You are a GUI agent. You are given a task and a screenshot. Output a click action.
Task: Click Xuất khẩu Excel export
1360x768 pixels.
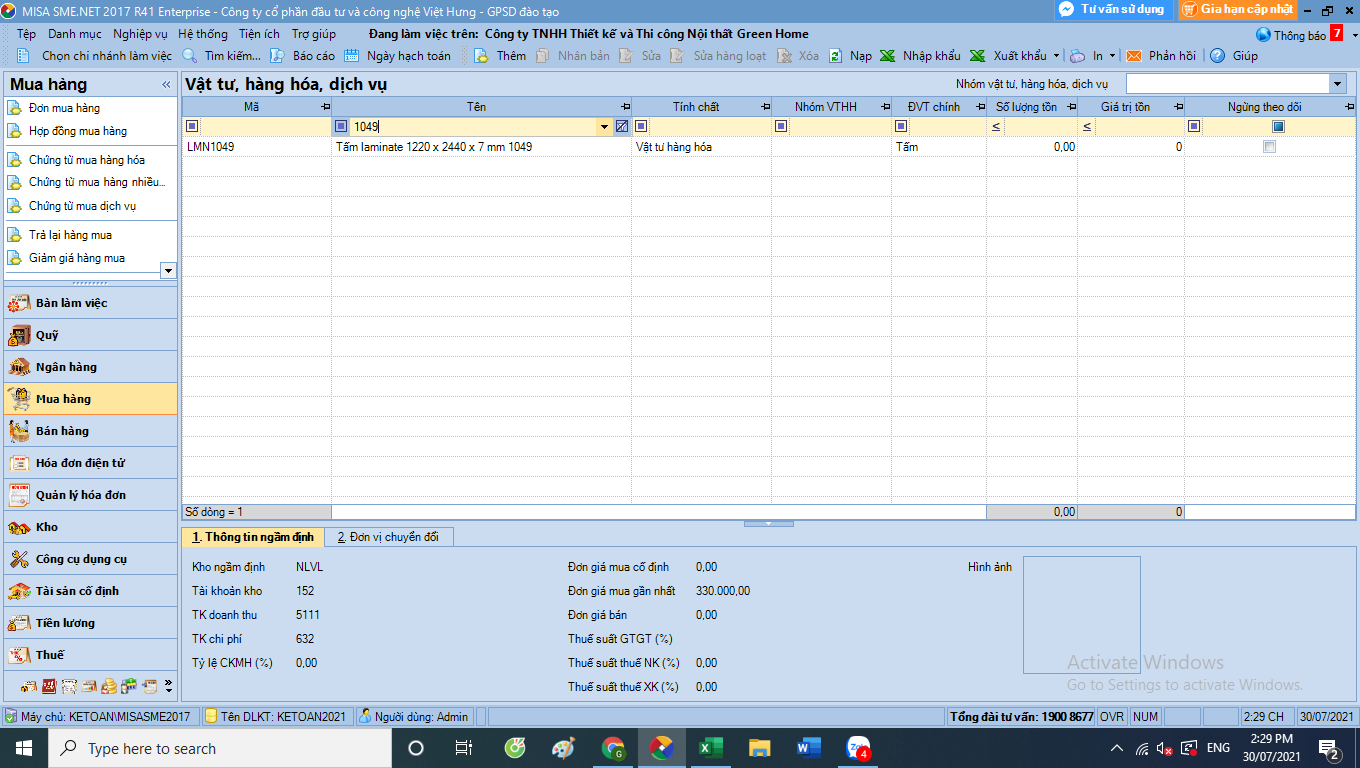click(x=1008, y=56)
